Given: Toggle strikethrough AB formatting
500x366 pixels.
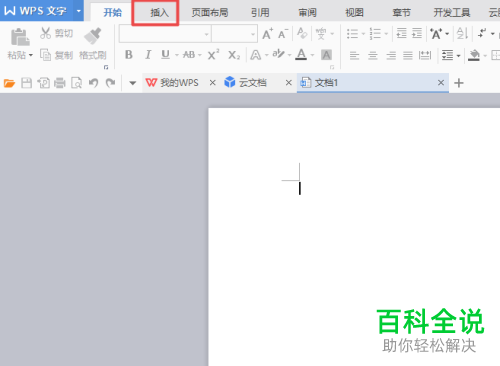Looking at the screenshot, I should [189, 54].
